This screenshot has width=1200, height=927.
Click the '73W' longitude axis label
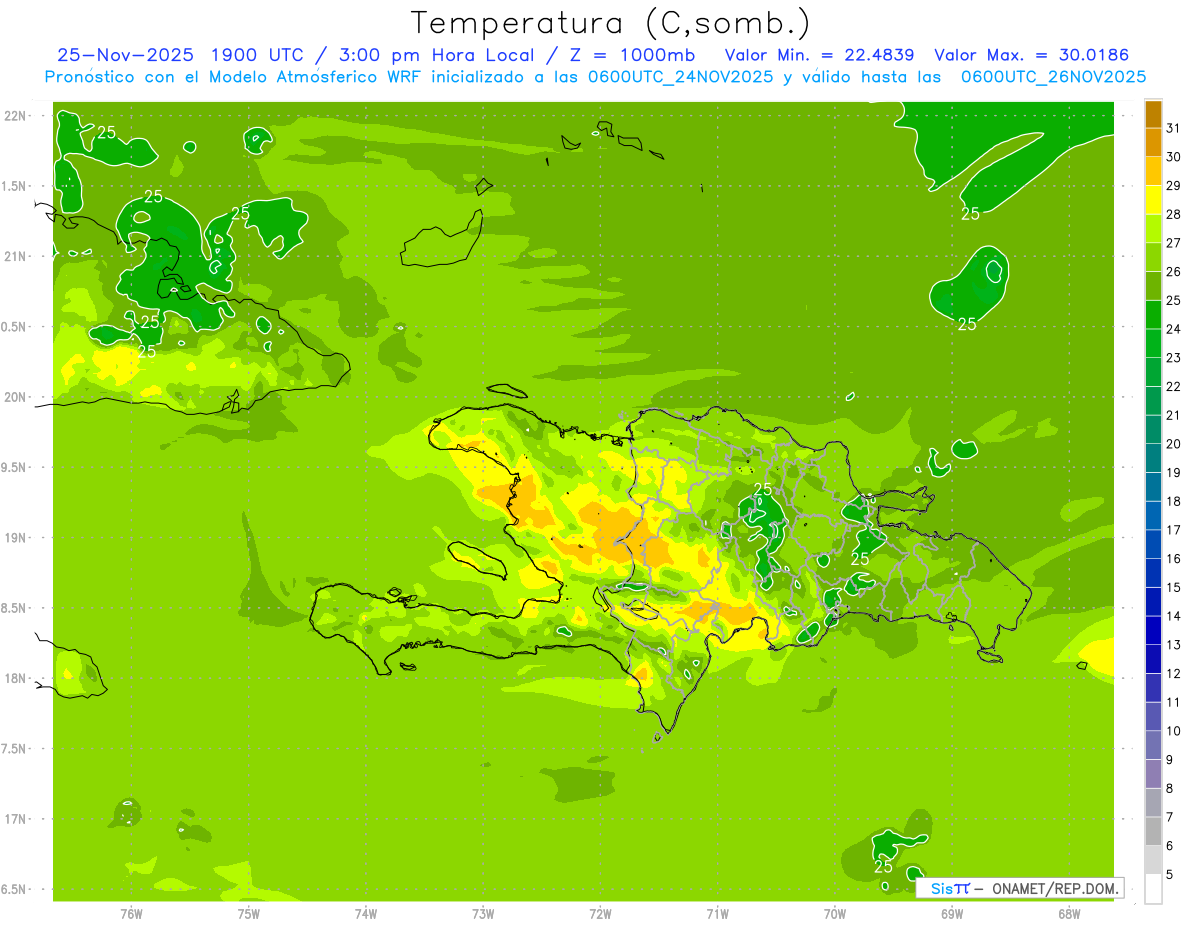tap(483, 914)
